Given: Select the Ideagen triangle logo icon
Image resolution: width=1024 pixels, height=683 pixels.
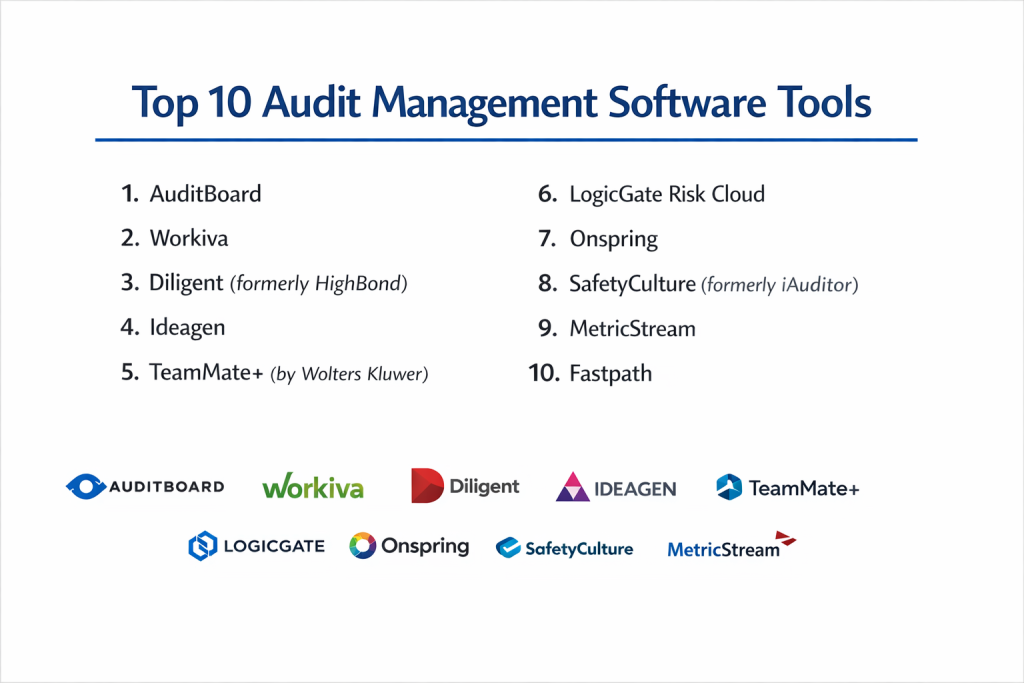Looking at the screenshot, I should (572, 487).
